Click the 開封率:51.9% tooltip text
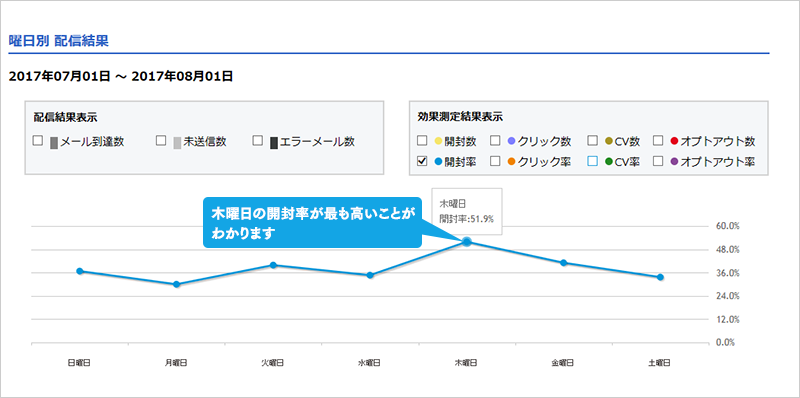Image resolution: width=800 pixels, height=398 pixels. click(x=466, y=218)
